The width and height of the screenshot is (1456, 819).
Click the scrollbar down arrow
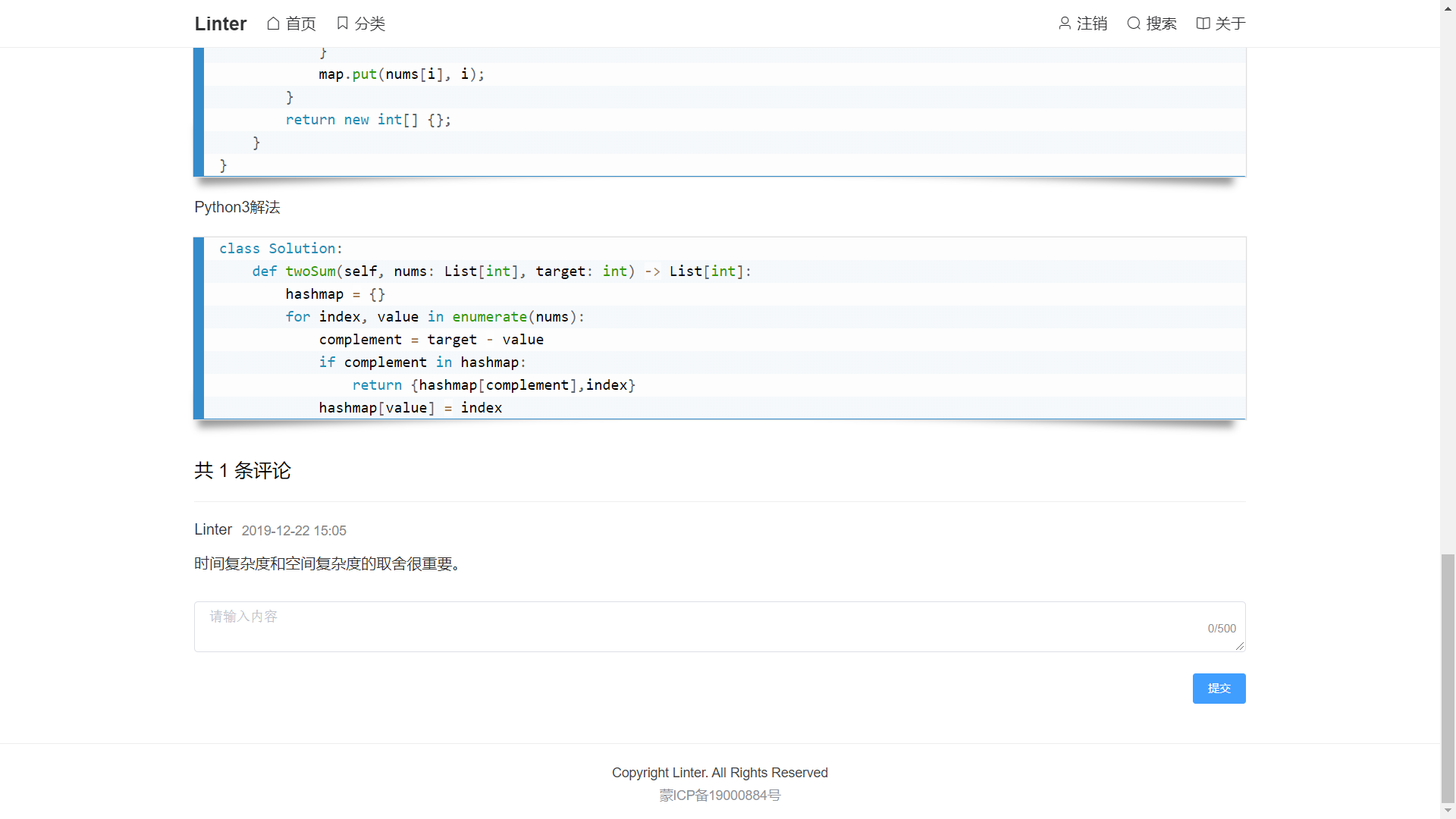point(1448,811)
